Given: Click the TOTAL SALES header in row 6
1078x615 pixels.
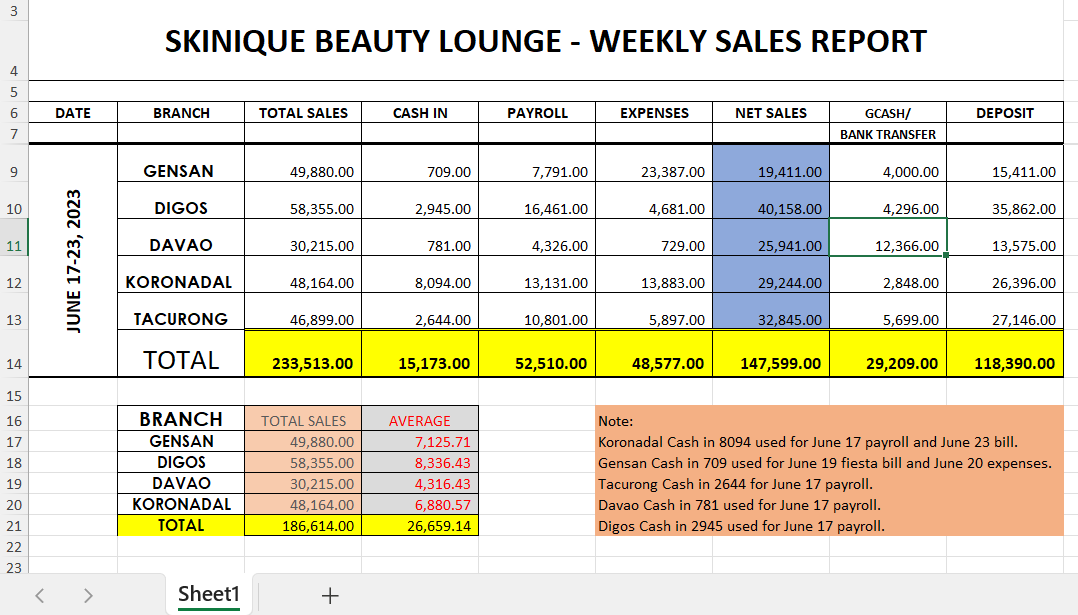Looking at the screenshot, I should point(303,113).
